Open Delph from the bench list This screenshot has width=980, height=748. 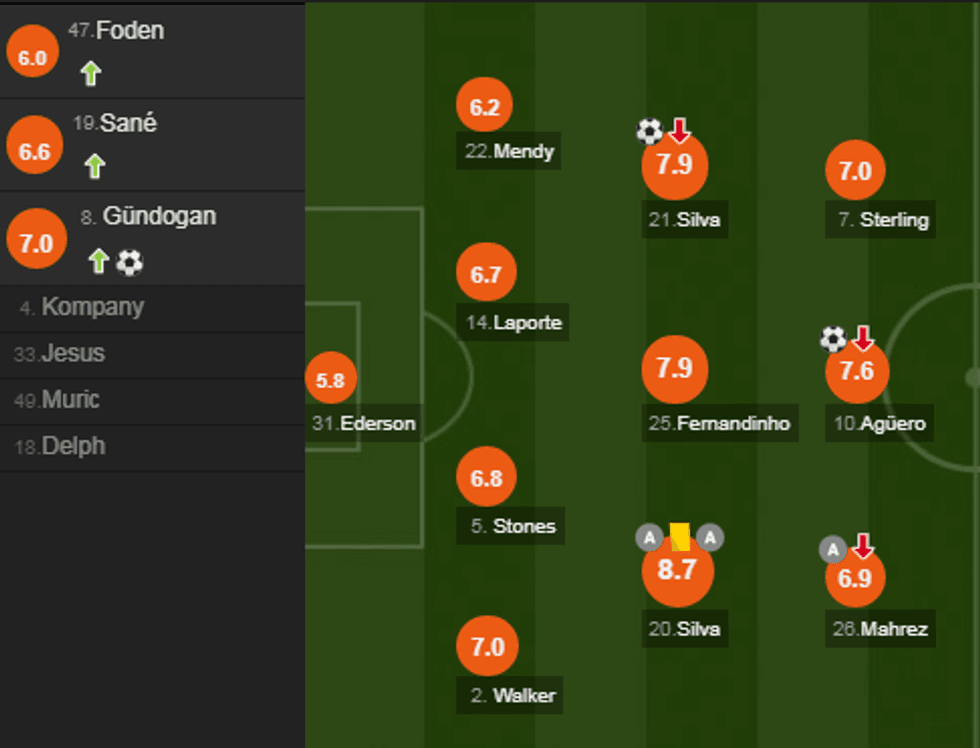72,446
